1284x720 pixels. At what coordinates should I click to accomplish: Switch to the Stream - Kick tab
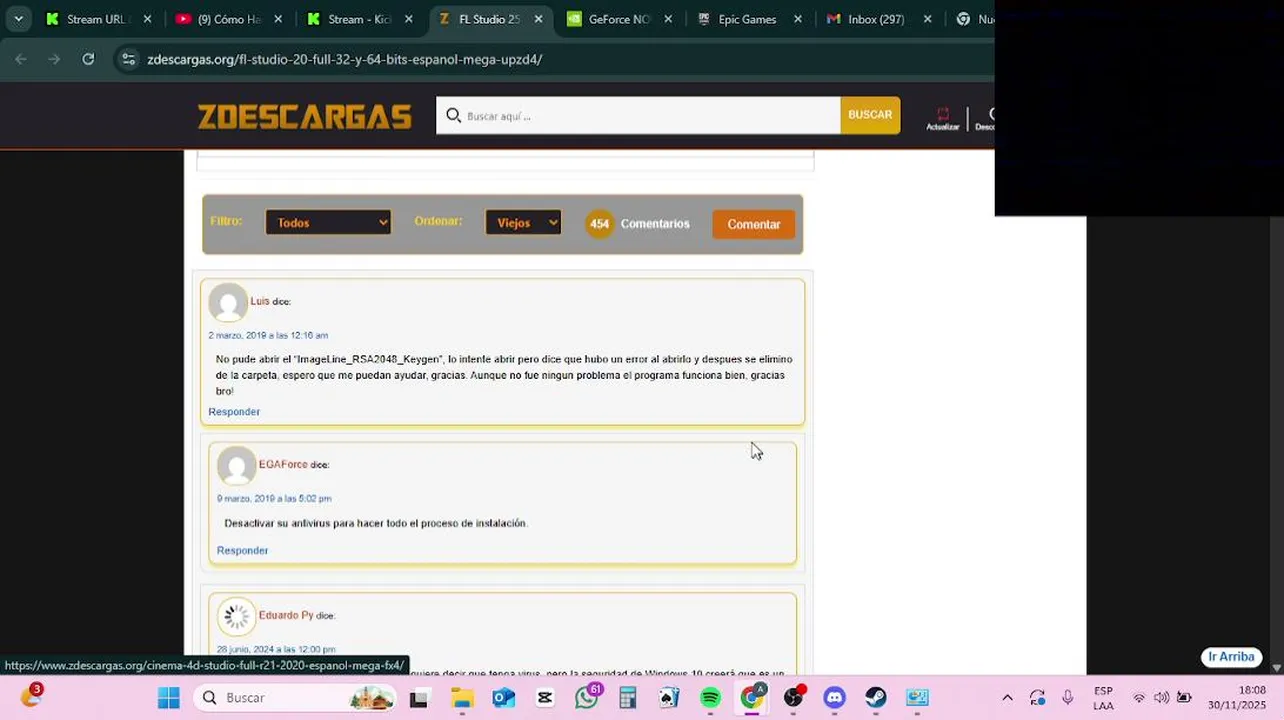coord(359,19)
